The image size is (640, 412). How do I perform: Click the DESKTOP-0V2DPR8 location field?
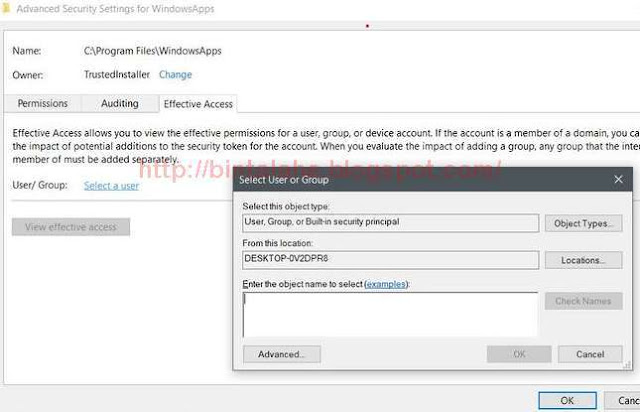coord(390,260)
